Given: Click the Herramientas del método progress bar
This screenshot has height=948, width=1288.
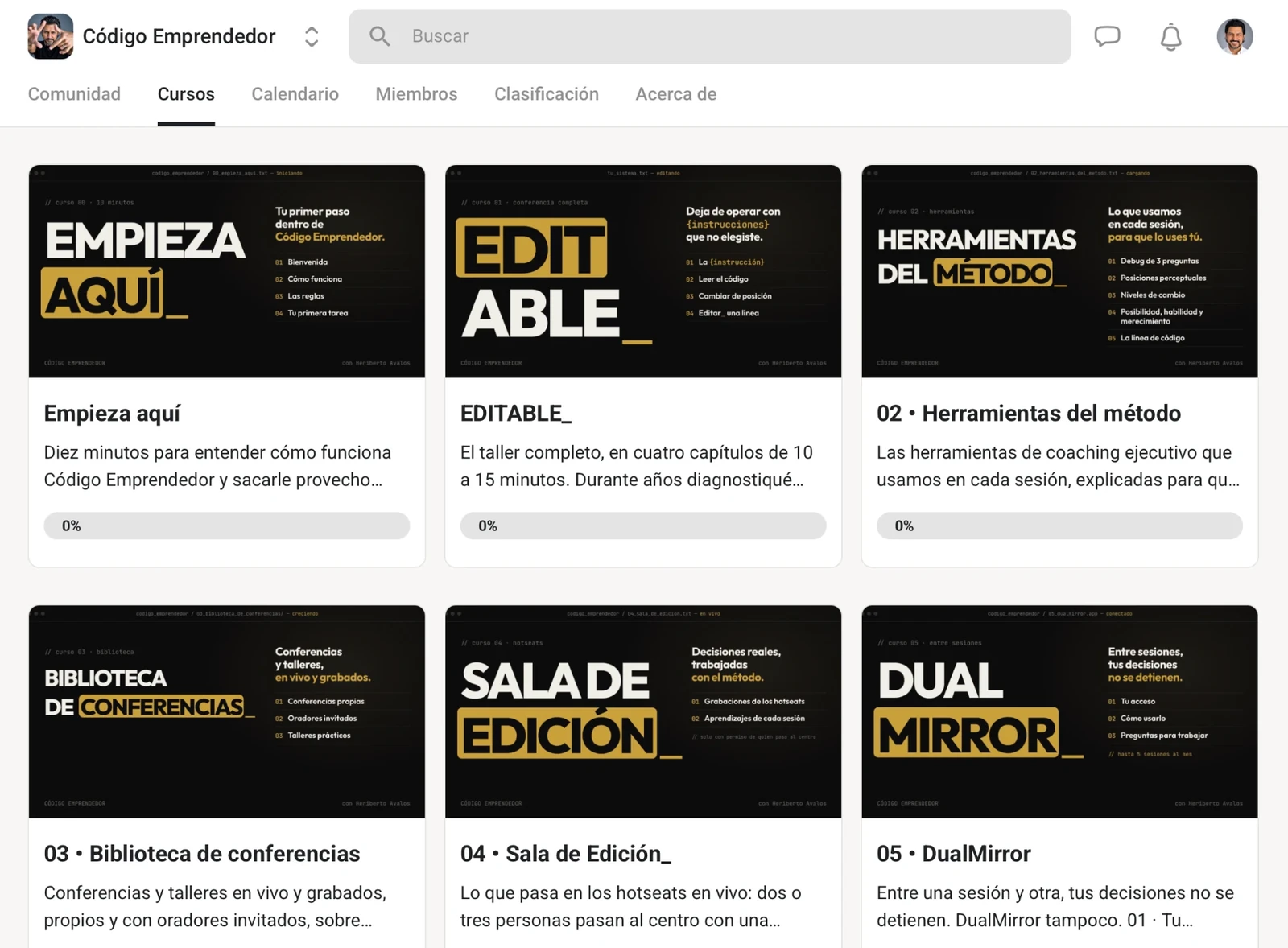Looking at the screenshot, I should [x=1059, y=526].
